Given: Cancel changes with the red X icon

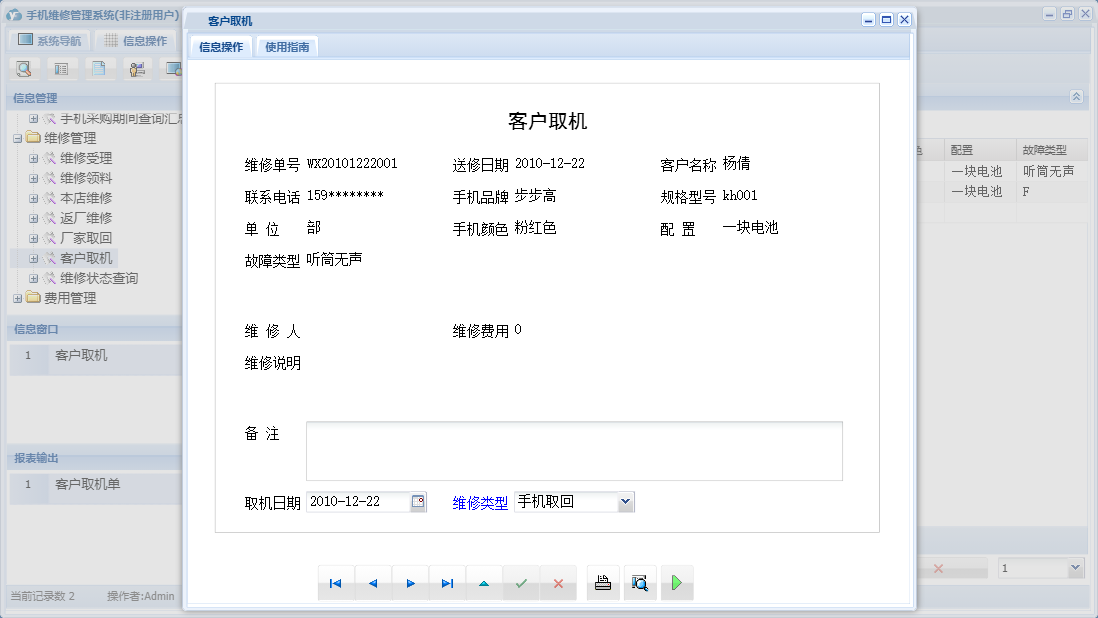Looking at the screenshot, I should tap(558, 582).
